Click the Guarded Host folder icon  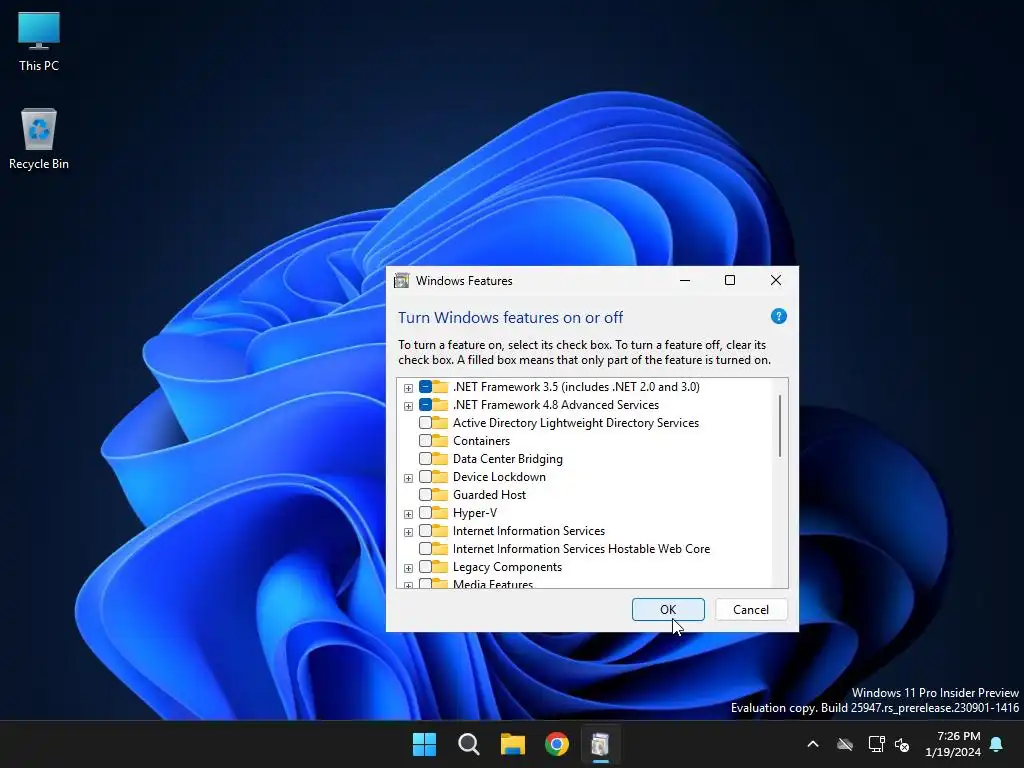440,495
